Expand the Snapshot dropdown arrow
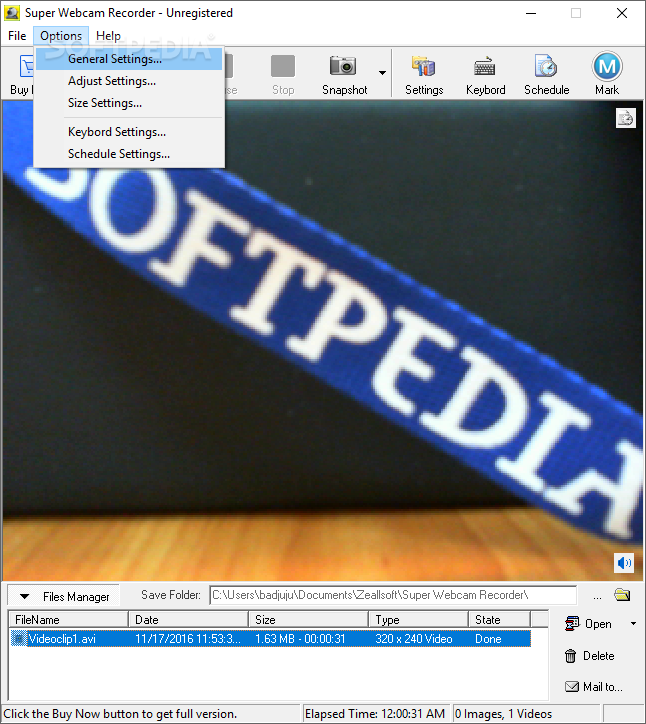The image size is (646, 724). tap(382, 73)
